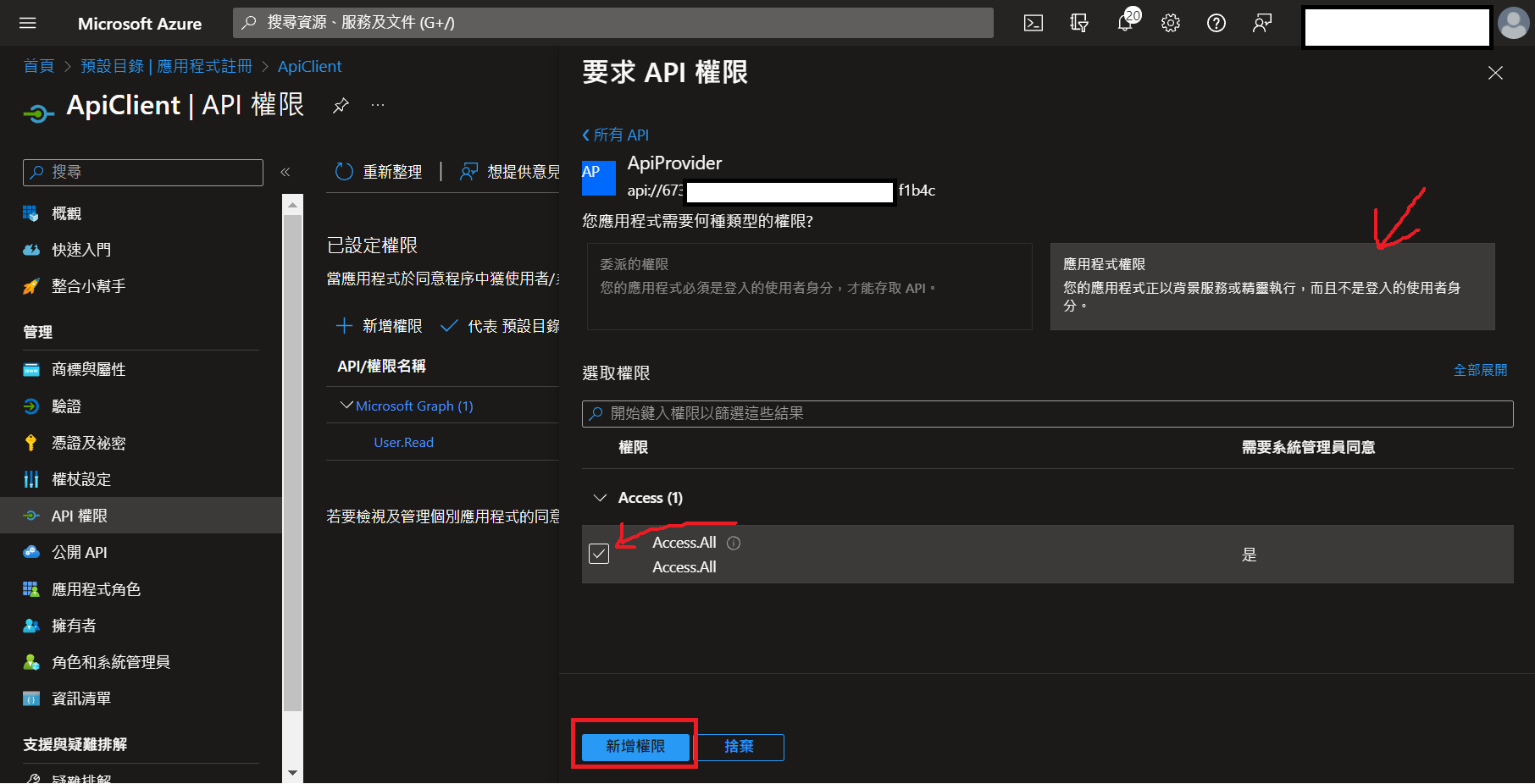The width and height of the screenshot is (1535, 784).
Task: Click 新增權限 plus in configured permissions
Action: click(x=379, y=326)
